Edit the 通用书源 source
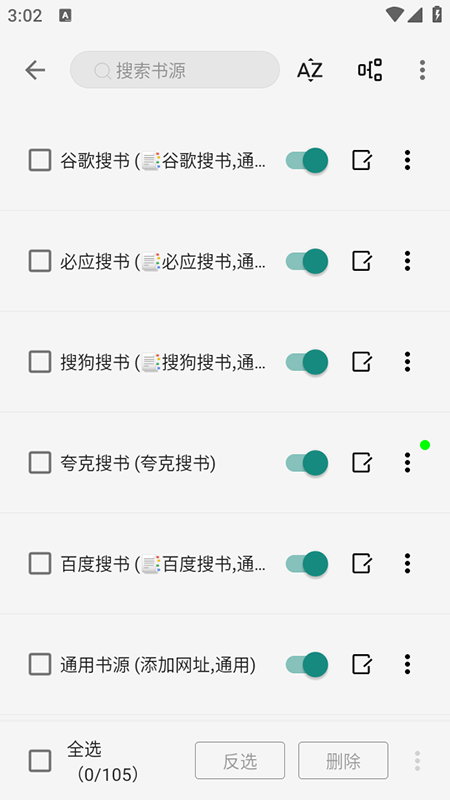450x800 pixels. tap(362, 664)
